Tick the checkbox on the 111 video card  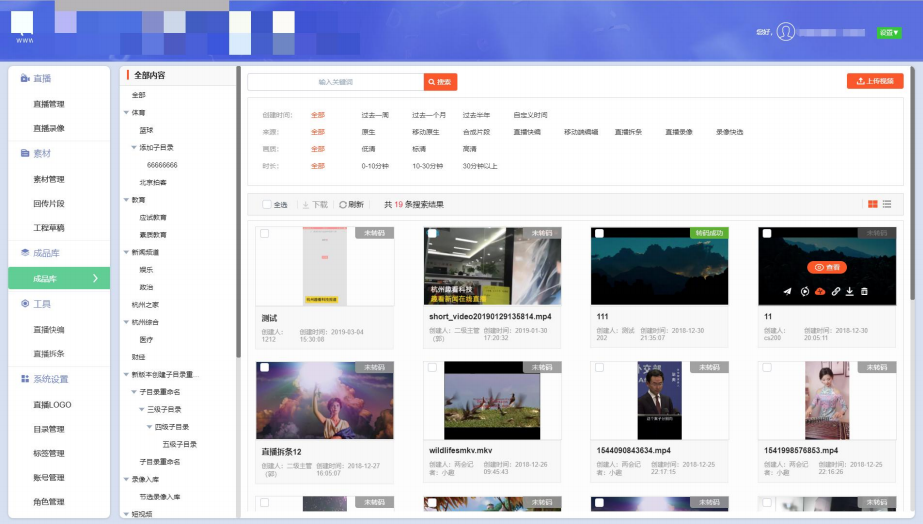(x=599, y=233)
